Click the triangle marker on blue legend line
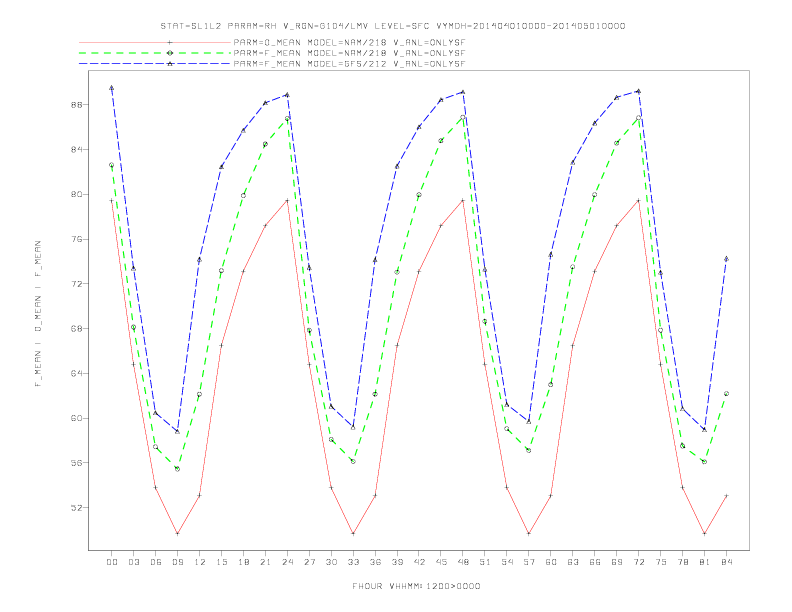 (x=170, y=64)
